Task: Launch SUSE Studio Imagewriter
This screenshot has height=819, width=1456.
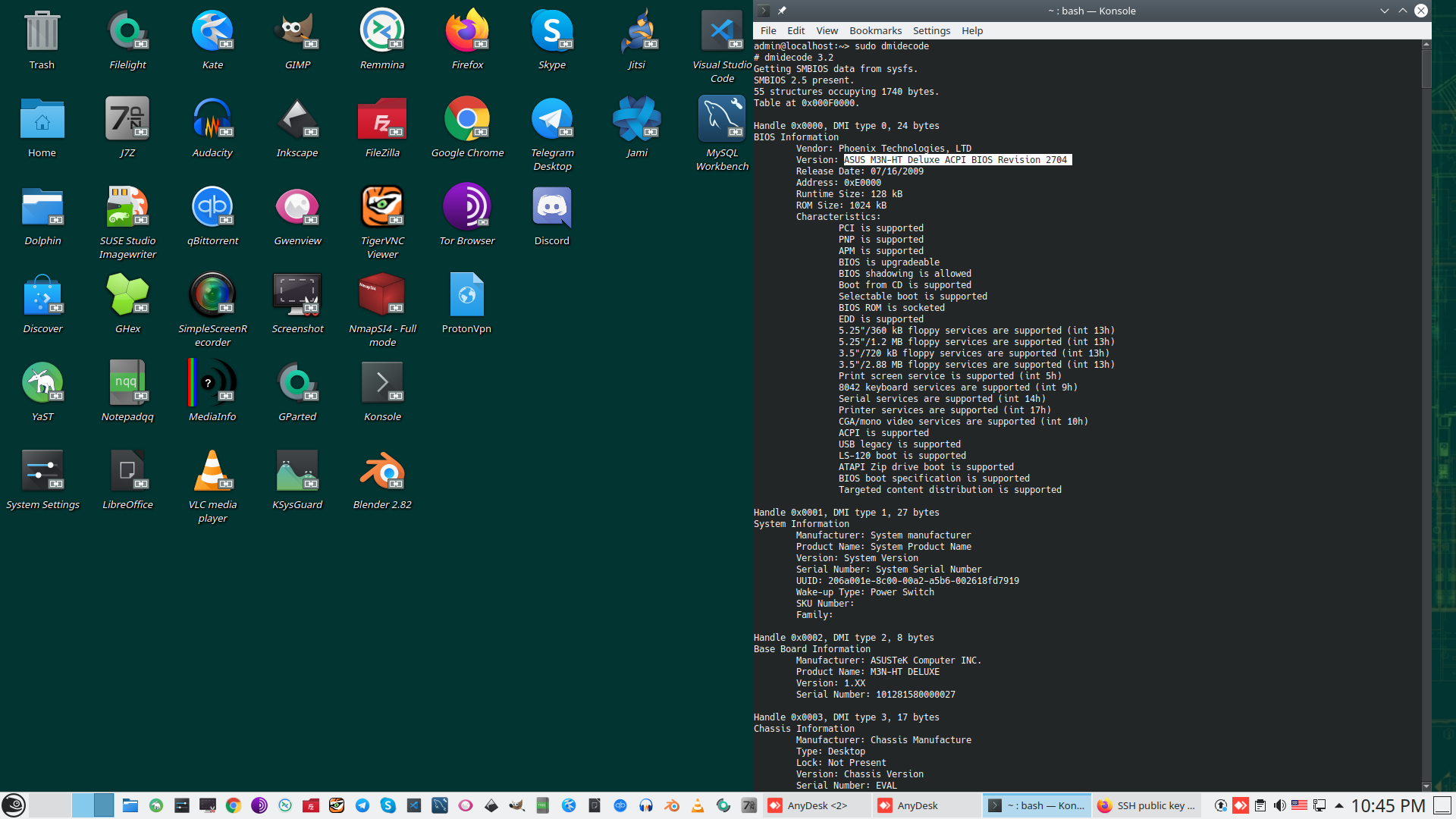Action: (127, 207)
